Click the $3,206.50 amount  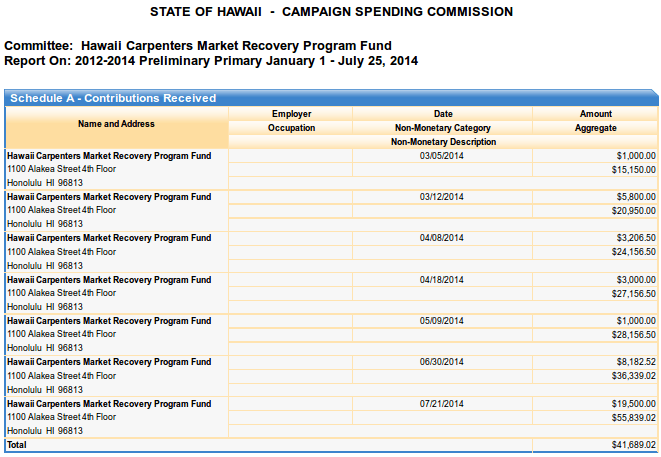pyautogui.click(x=636, y=238)
